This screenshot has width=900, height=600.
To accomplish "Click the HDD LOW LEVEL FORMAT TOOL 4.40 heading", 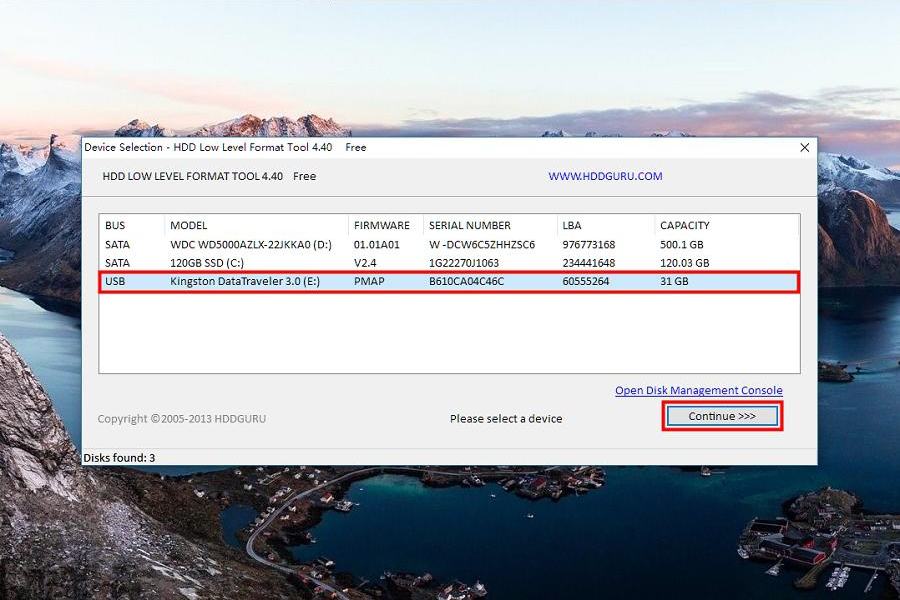I will 192,176.
